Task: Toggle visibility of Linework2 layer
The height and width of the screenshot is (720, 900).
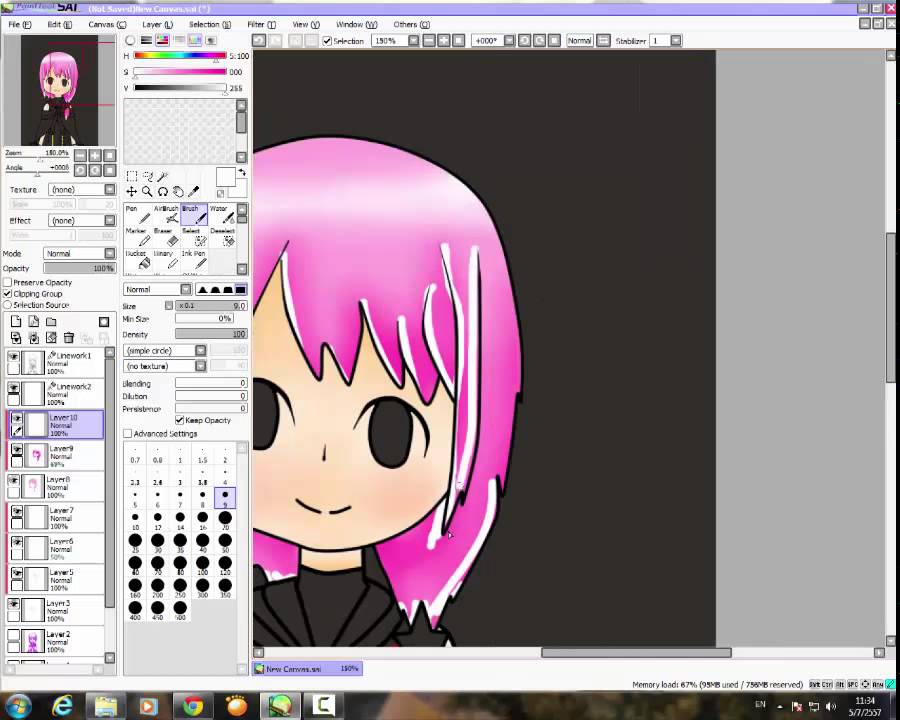Action: [13, 388]
